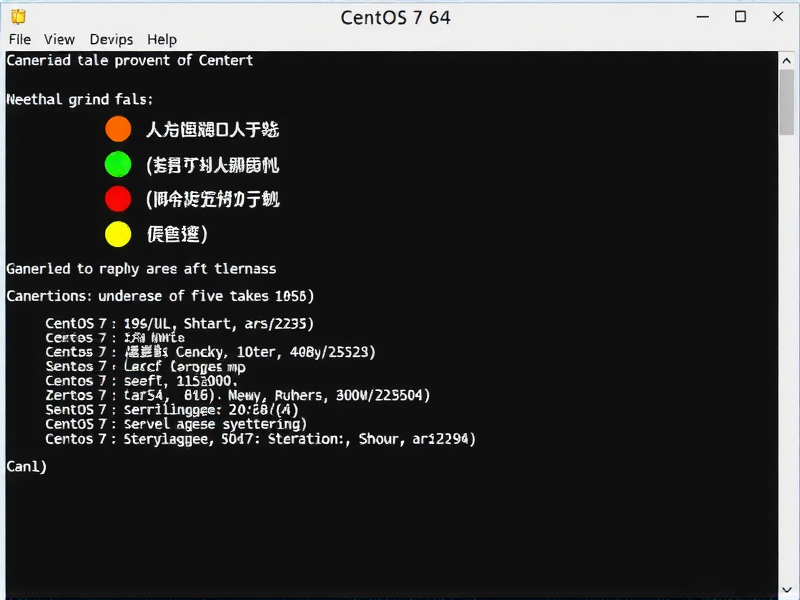Click the yellow swatch next to Chinese text
Image resolution: width=800 pixels, height=600 pixels.
117,234
